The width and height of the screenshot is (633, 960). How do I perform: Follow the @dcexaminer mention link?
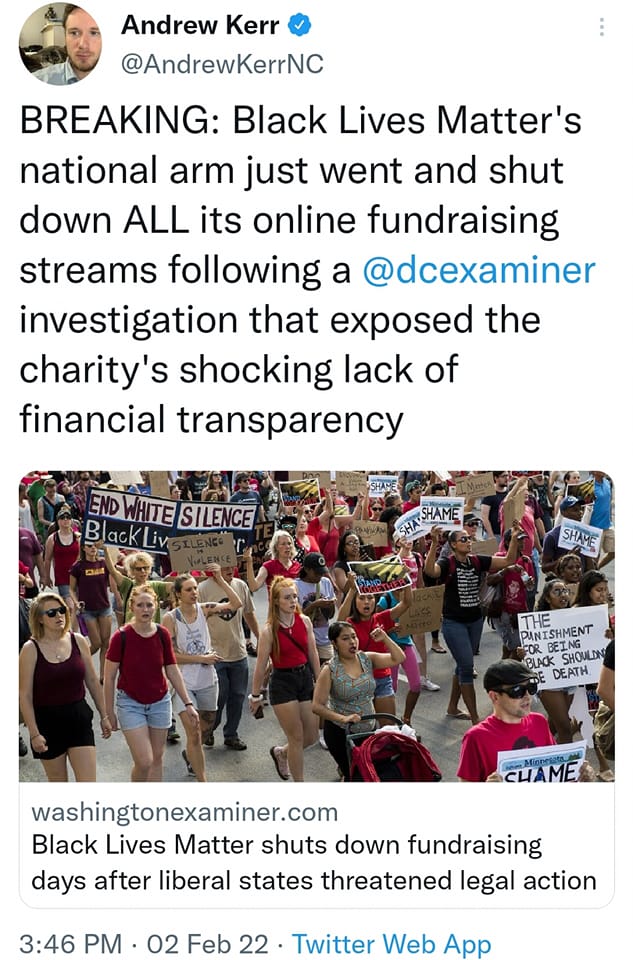click(x=479, y=270)
